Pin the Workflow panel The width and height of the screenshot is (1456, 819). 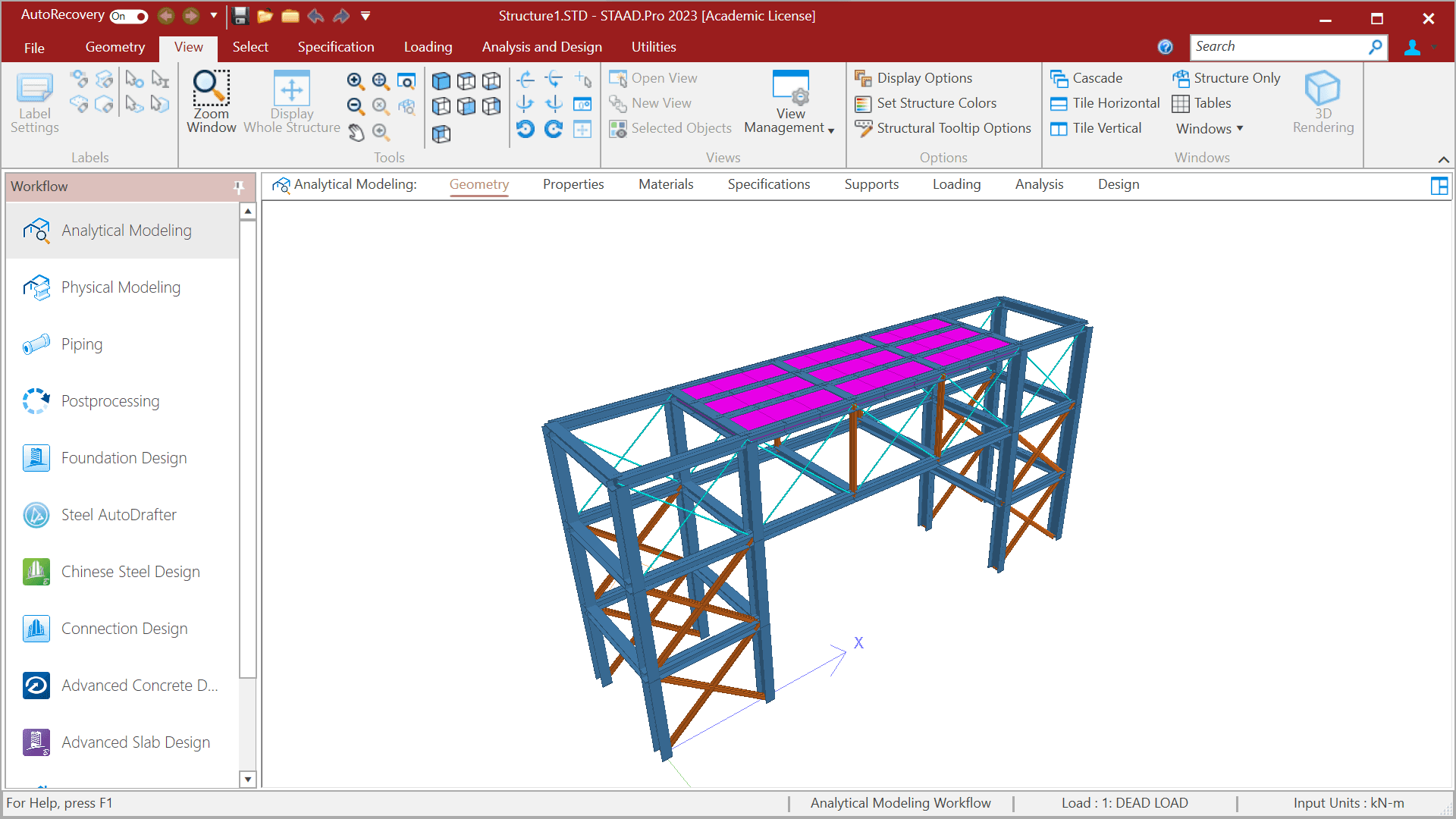coord(239,187)
